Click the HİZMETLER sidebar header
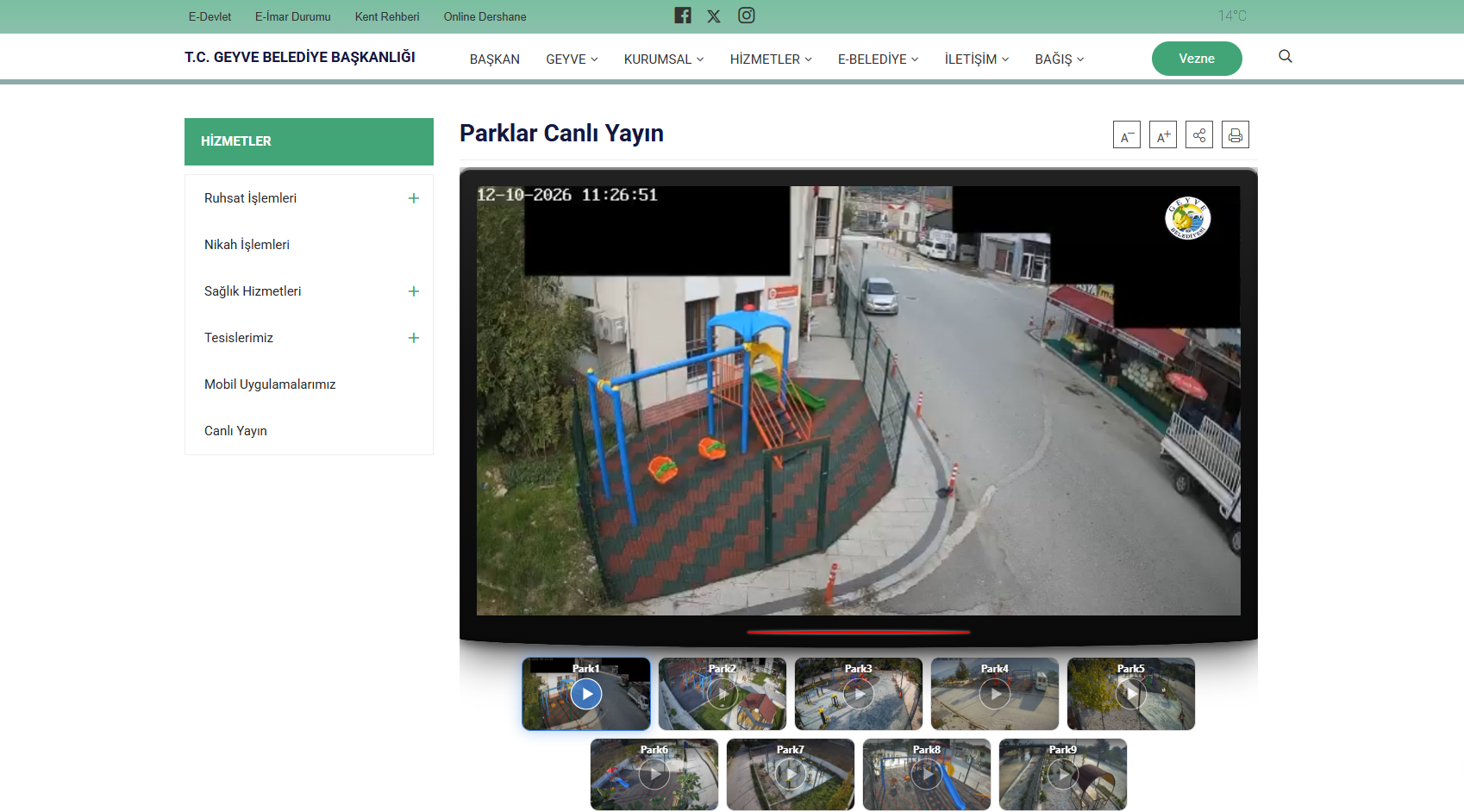This screenshot has width=1464, height=812. (309, 141)
